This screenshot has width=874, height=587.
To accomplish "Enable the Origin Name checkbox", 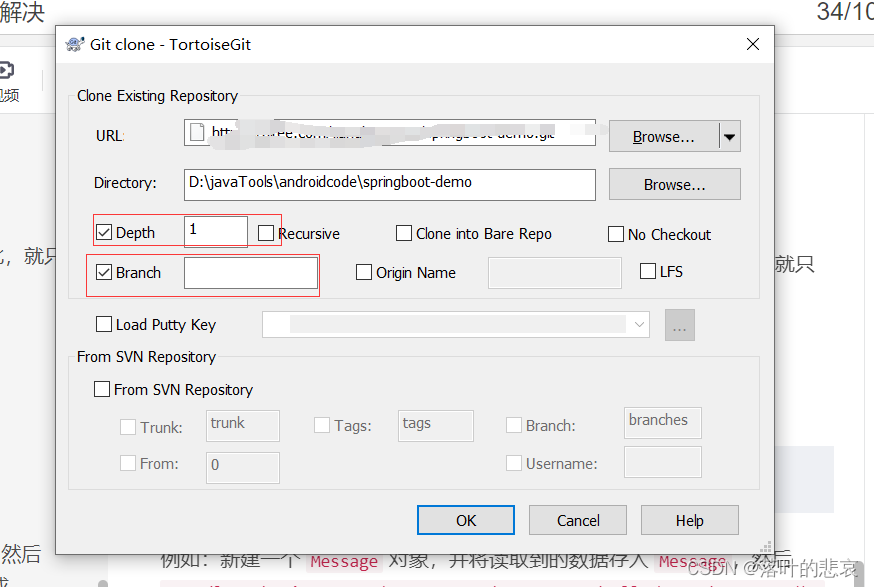I will pyautogui.click(x=363, y=272).
